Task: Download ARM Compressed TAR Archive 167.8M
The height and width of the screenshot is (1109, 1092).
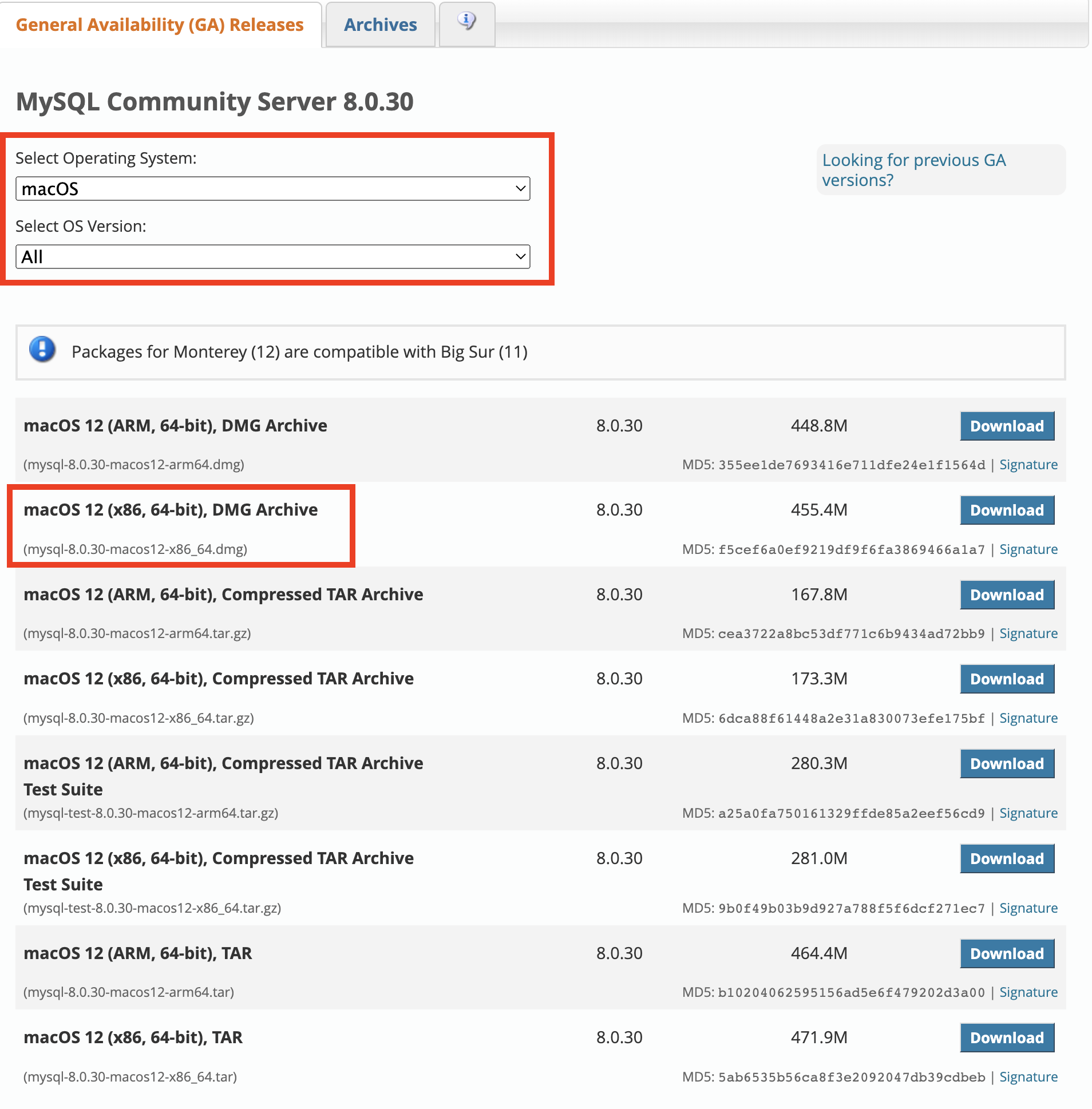Action: click(1008, 596)
